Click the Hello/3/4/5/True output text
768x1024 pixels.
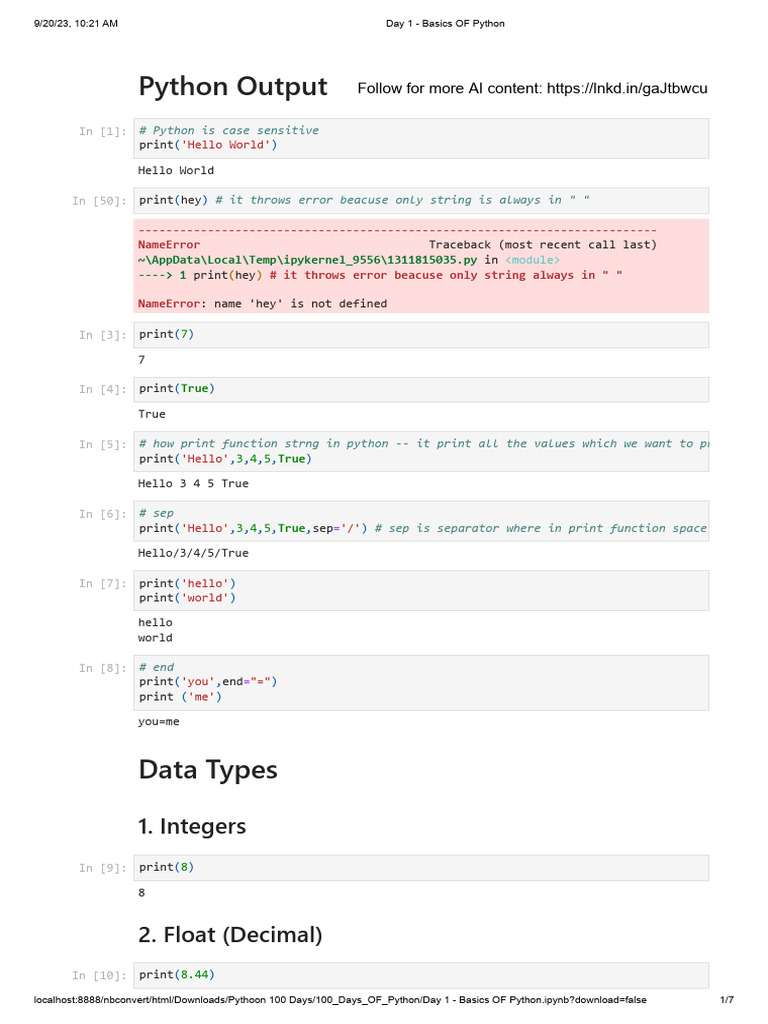(x=193, y=553)
